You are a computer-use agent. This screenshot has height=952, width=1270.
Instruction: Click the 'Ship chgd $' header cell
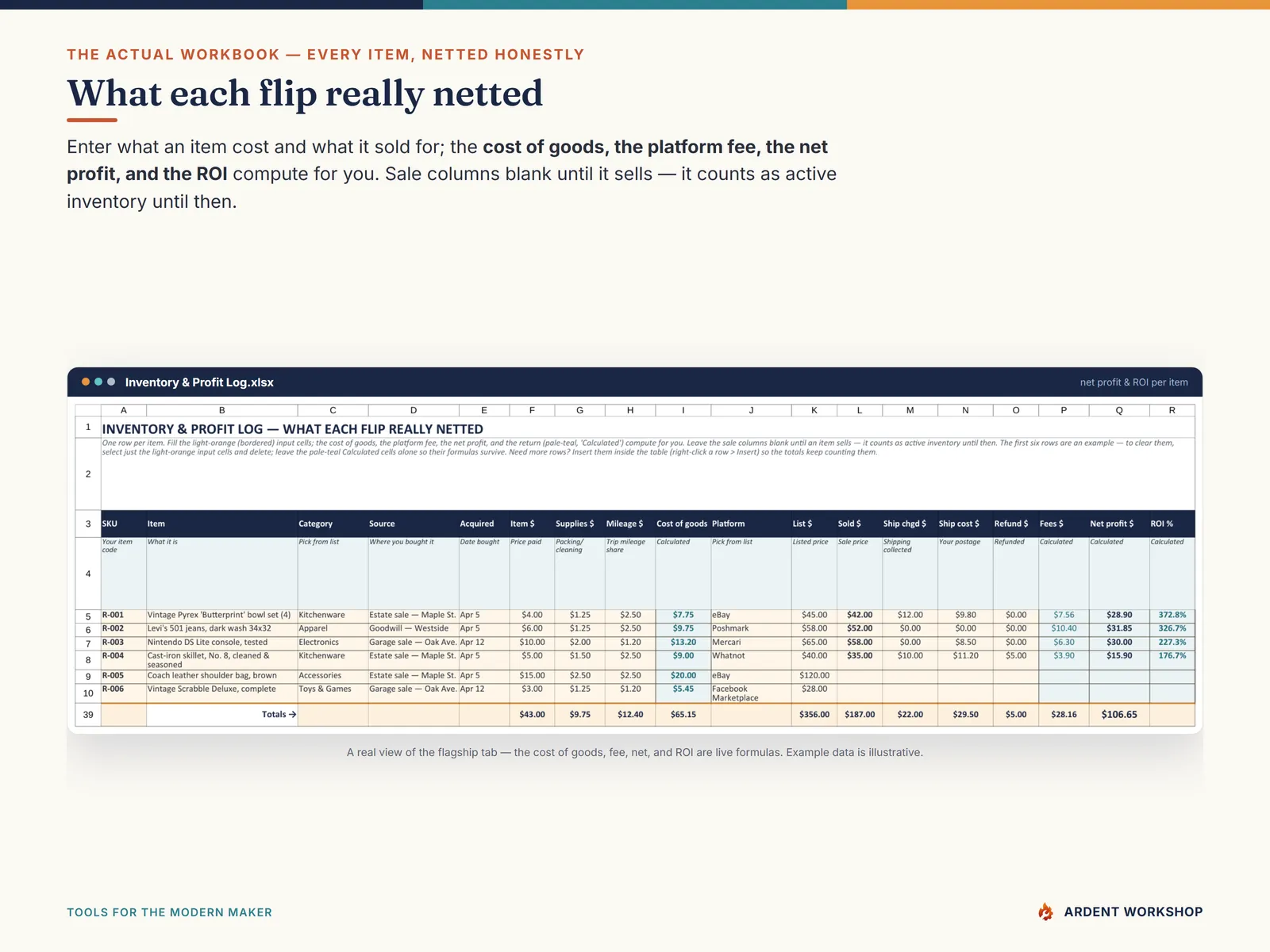[x=910, y=524]
